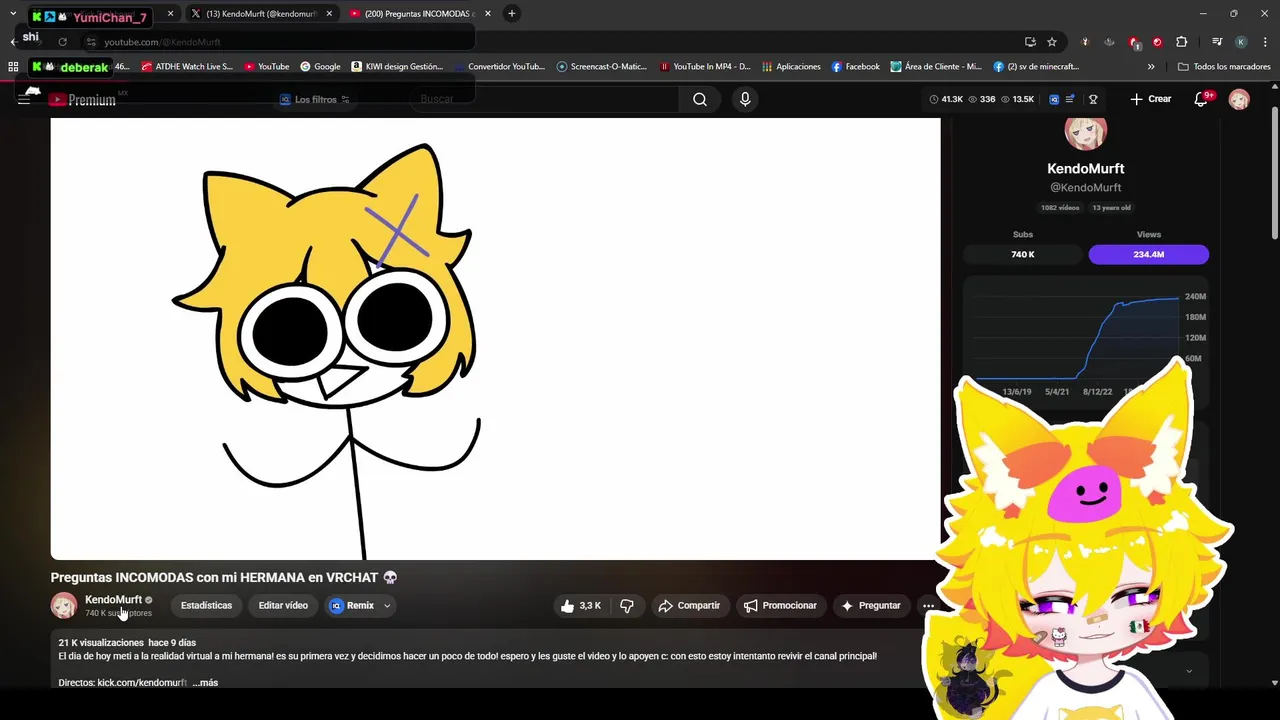Screen dimensions: 1280x720
Task: Click the Compartir button
Action: 689,605
